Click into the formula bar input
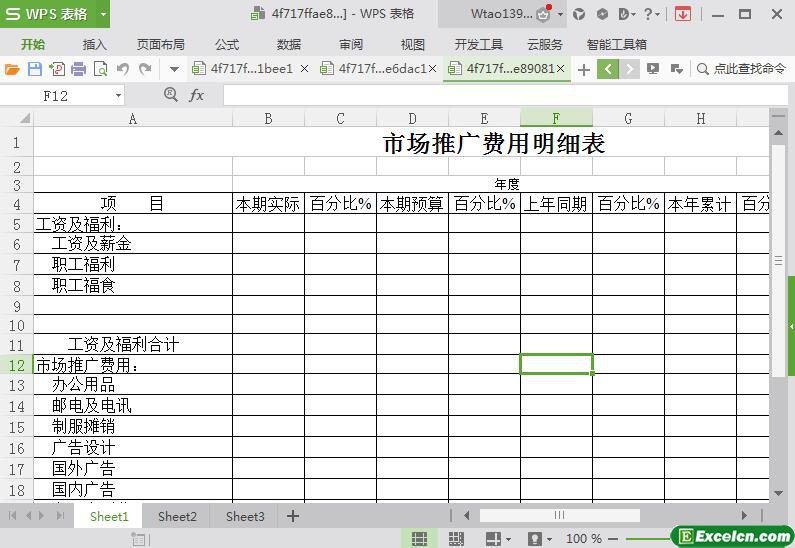Screen dimensions: 795x548 pyautogui.click(x=505, y=95)
